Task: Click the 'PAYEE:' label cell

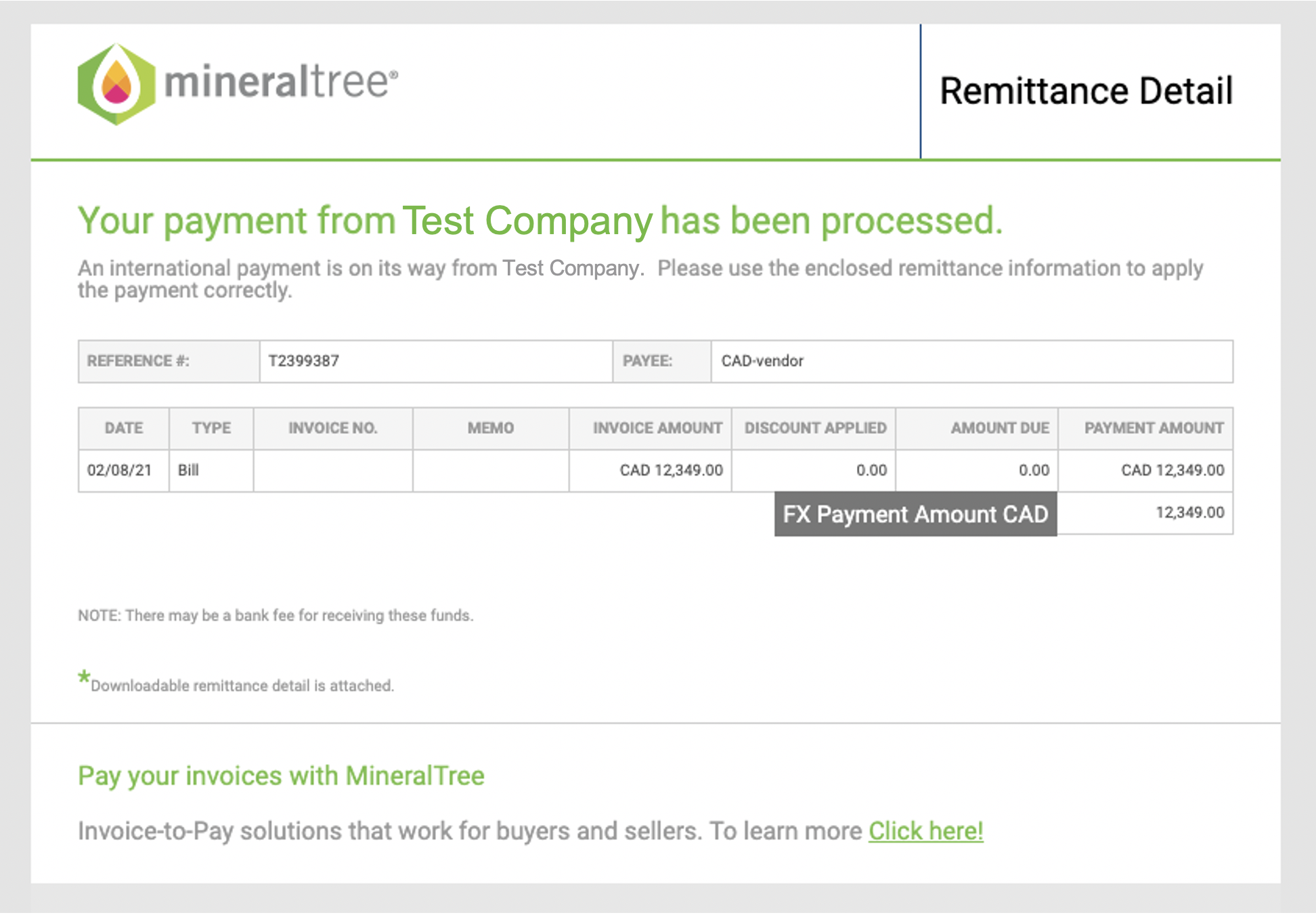Action: 661,361
